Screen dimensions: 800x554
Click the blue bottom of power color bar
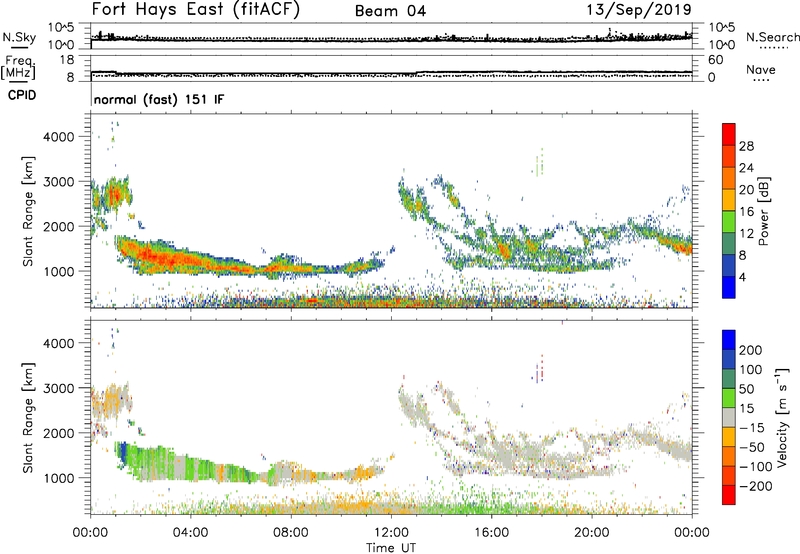(x=729, y=287)
